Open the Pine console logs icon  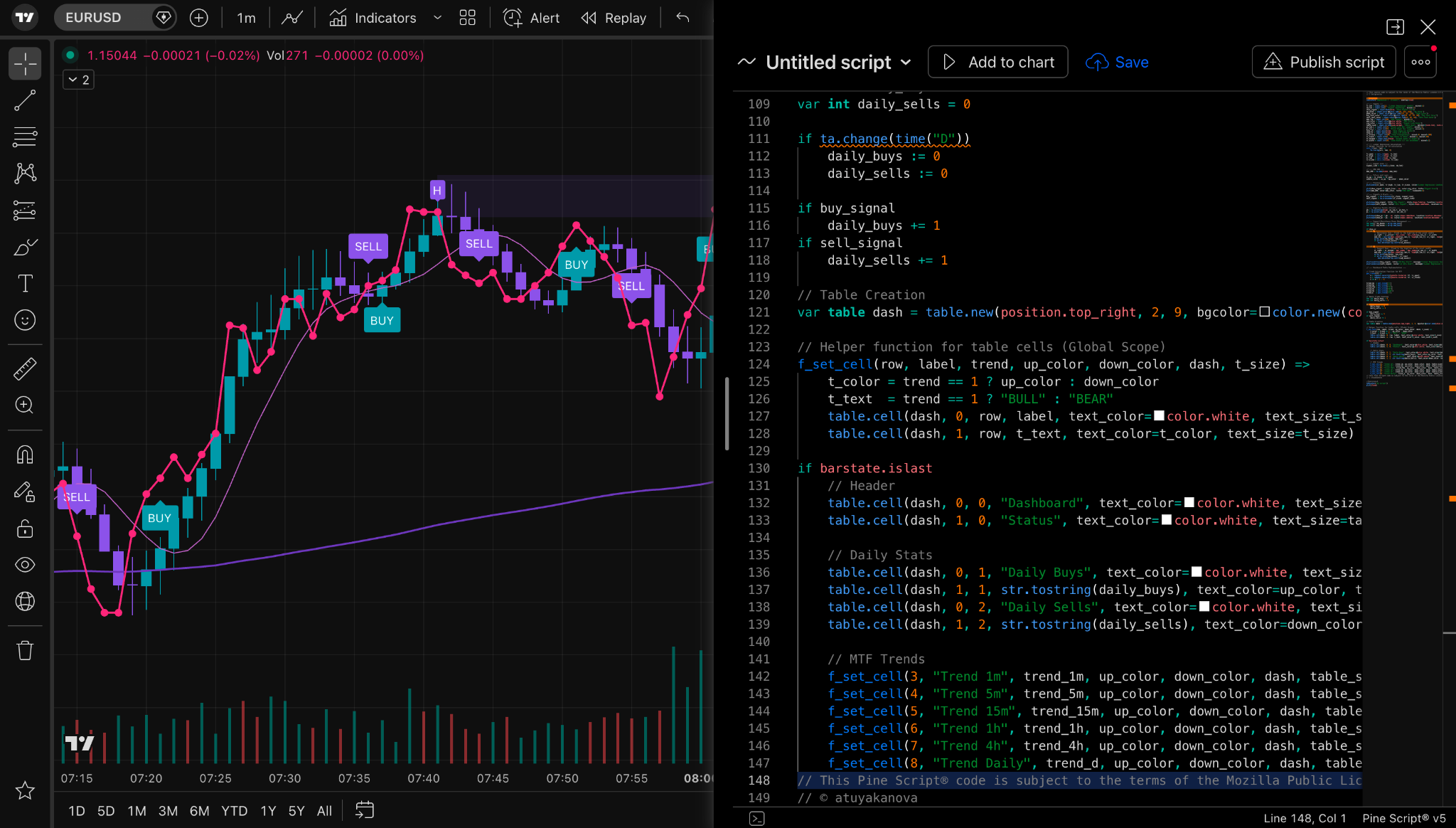757,819
